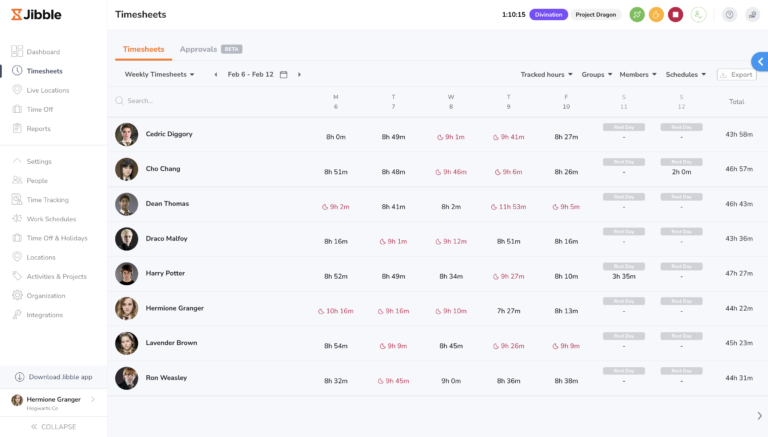Screen dimensions: 768x437
Task: Open the Weekly Timesheets dropdown
Action: (159, 75)
